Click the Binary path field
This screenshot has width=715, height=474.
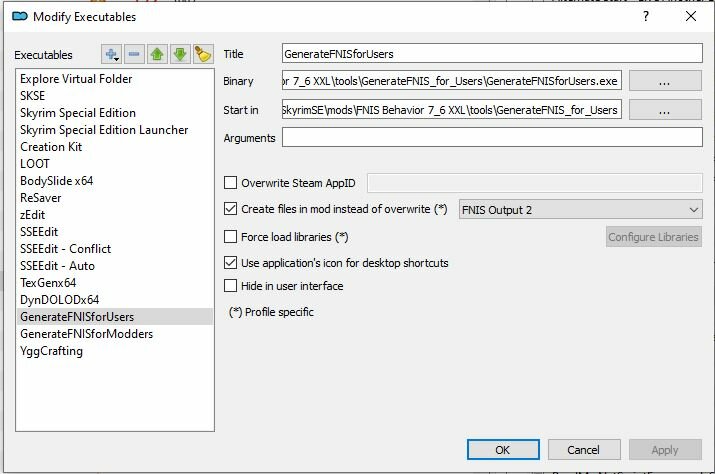click(x=451, y=81)
